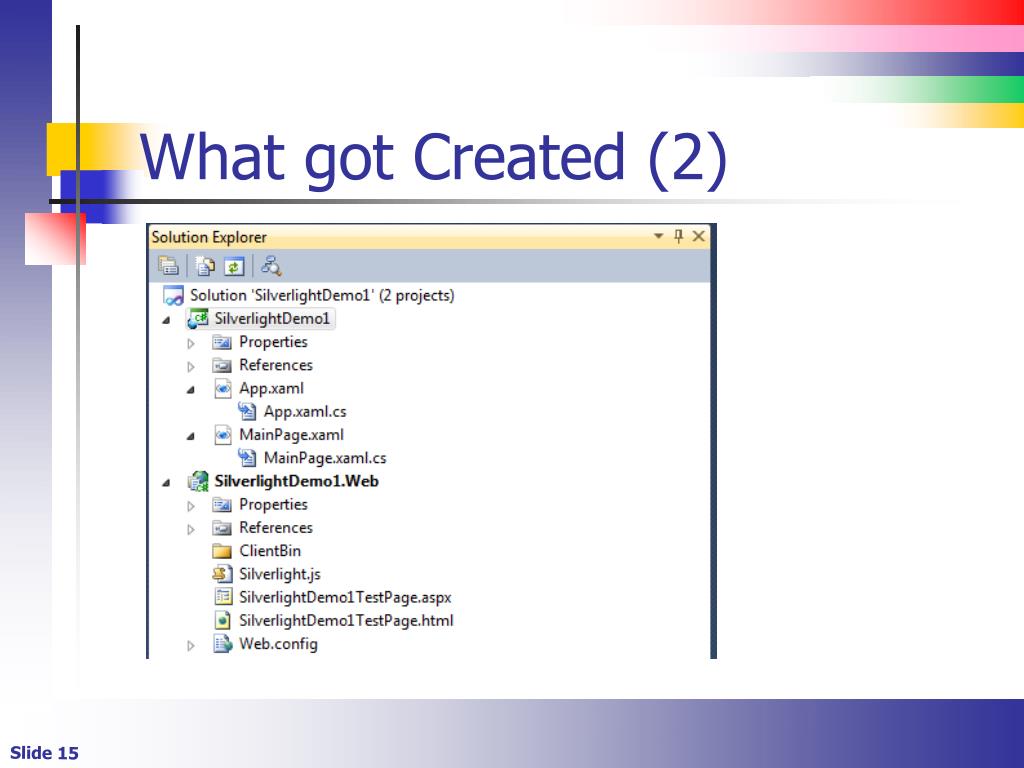Select the SilverlightDemo1 project

click(272, 319)
